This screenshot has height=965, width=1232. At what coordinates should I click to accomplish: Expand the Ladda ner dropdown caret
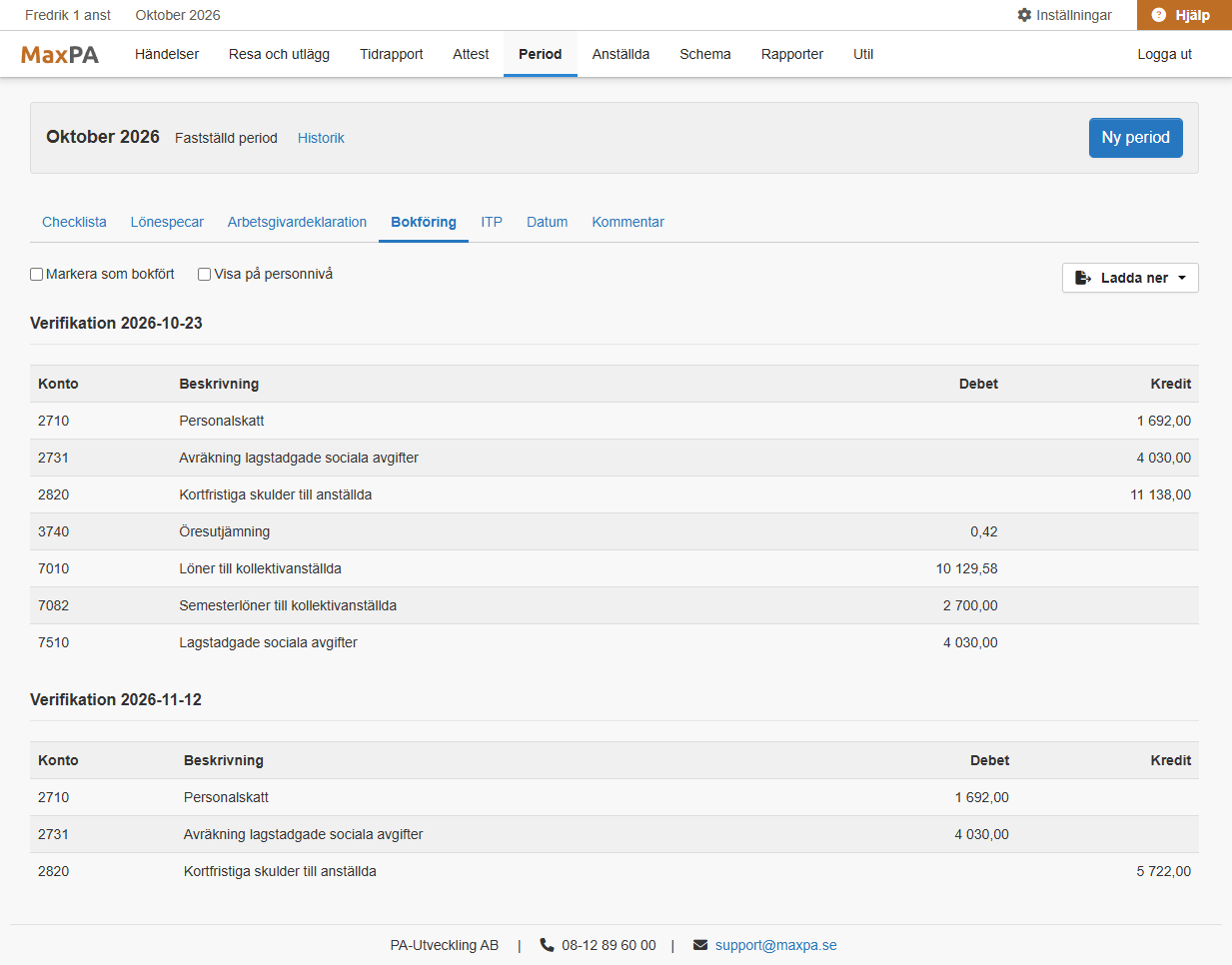(x=1182, y=278)
